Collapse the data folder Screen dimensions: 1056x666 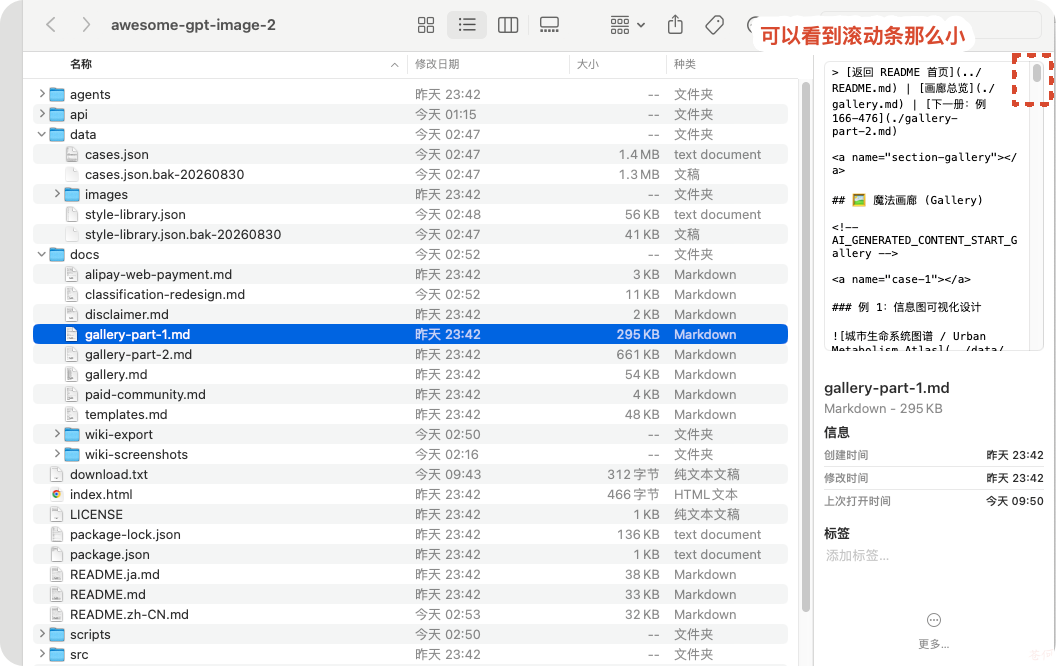(x=42, y=134)
